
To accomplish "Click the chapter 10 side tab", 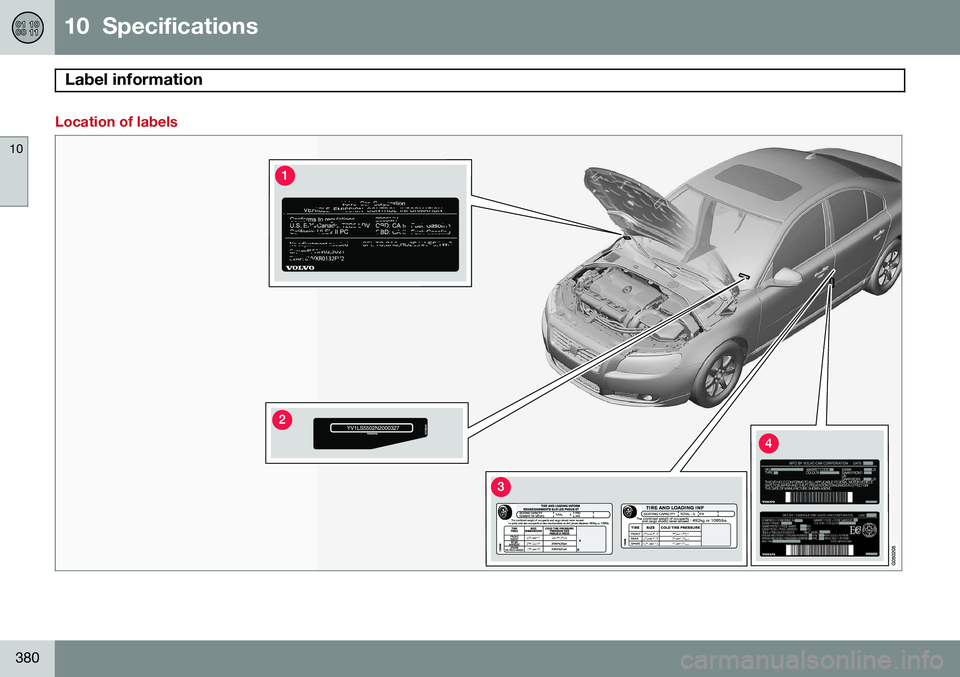I will pos(14,171).
